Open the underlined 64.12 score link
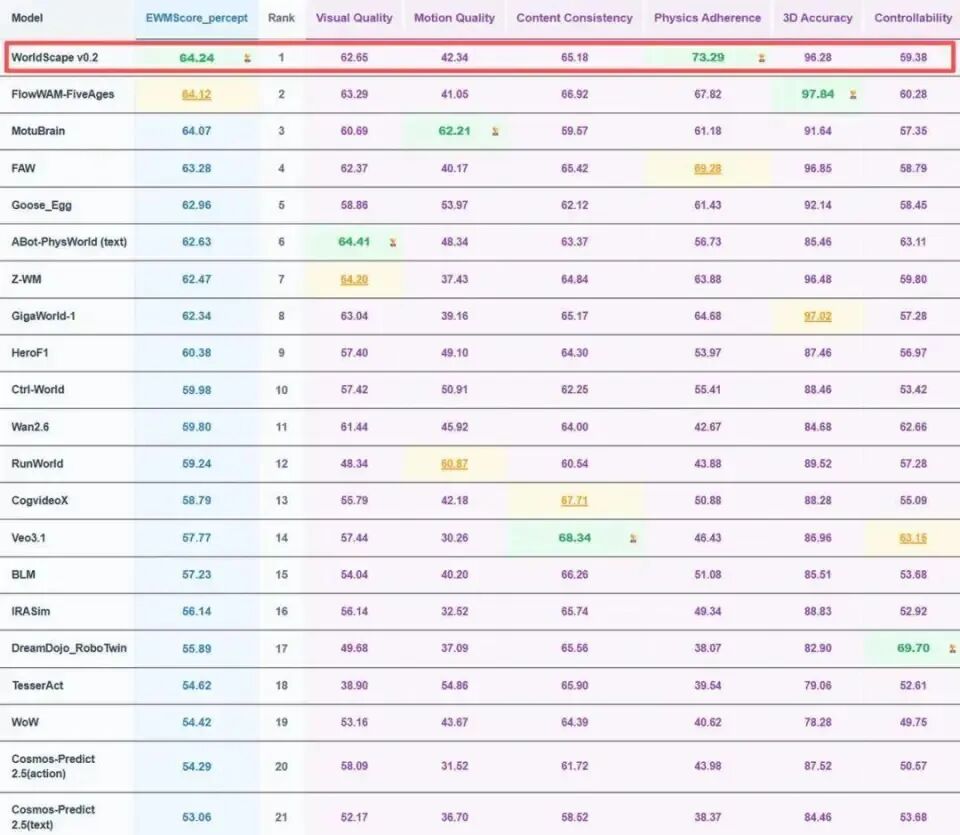The width and height of the screenshot is (960, 835). [x=197, y=95]
